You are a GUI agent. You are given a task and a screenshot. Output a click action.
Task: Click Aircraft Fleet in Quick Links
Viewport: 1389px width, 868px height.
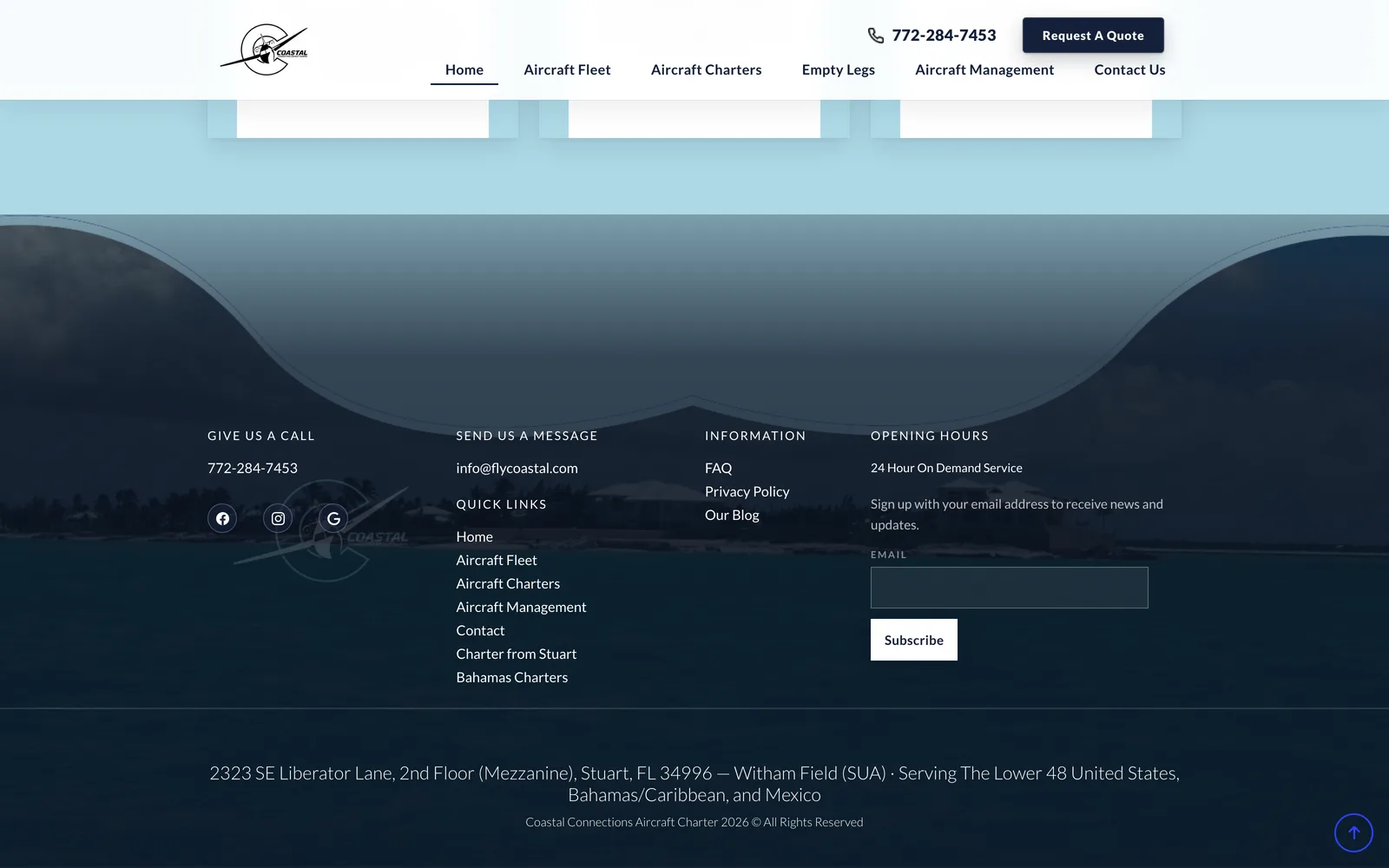(x=497, y=560)
